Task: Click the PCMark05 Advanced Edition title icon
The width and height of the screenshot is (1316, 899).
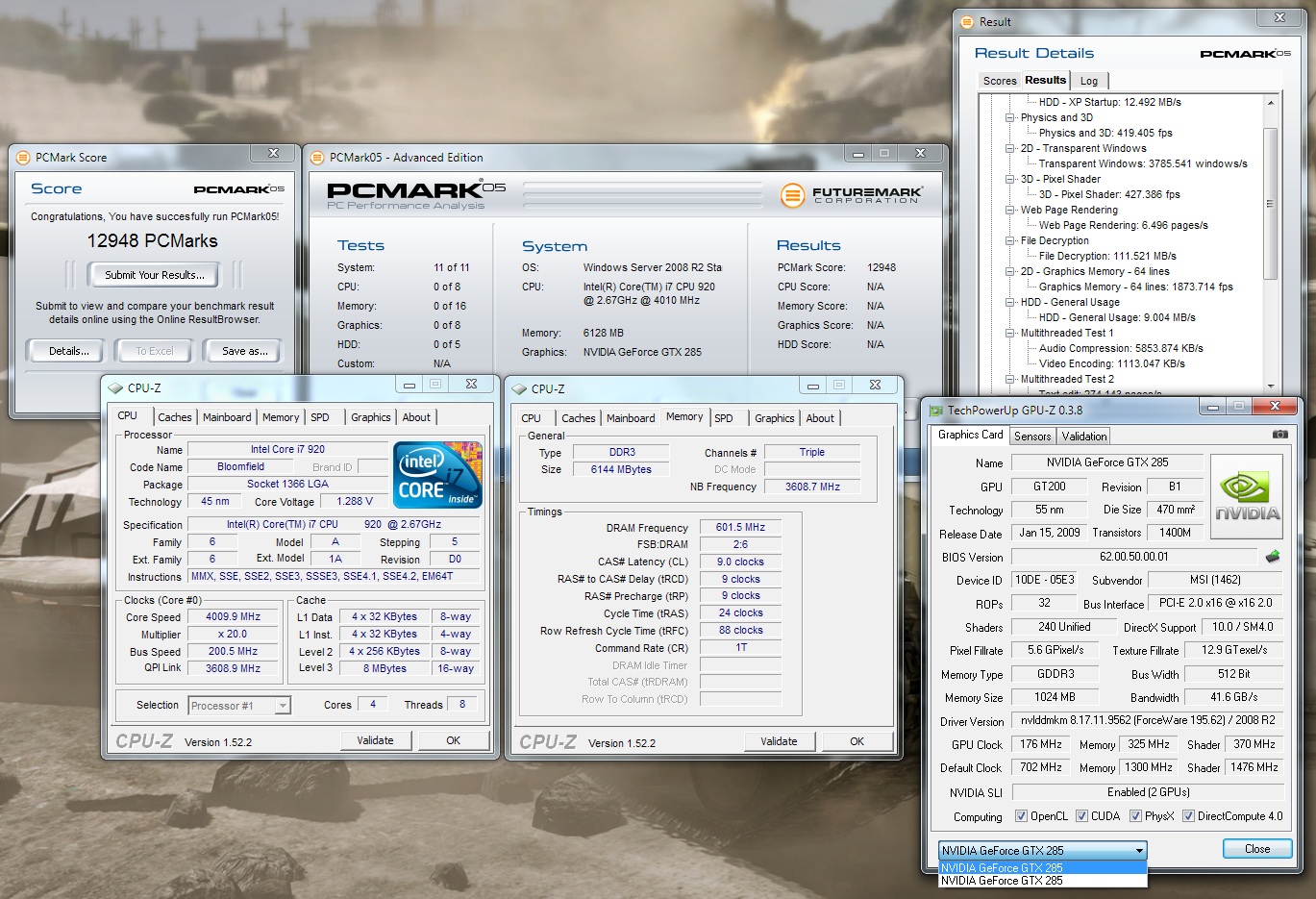Action: (318, 157)
